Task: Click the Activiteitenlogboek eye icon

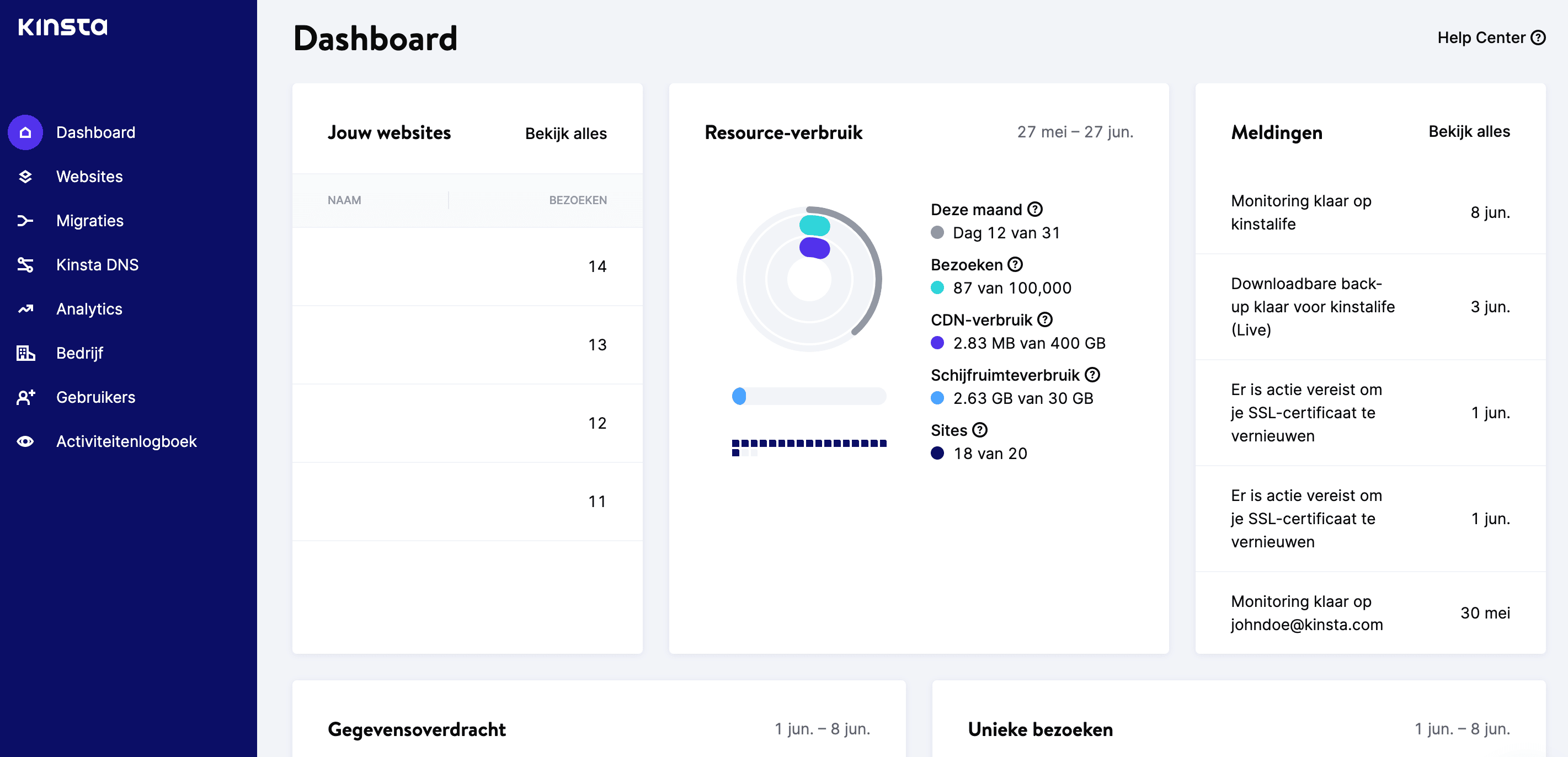Action: click(x=24, y=441)
